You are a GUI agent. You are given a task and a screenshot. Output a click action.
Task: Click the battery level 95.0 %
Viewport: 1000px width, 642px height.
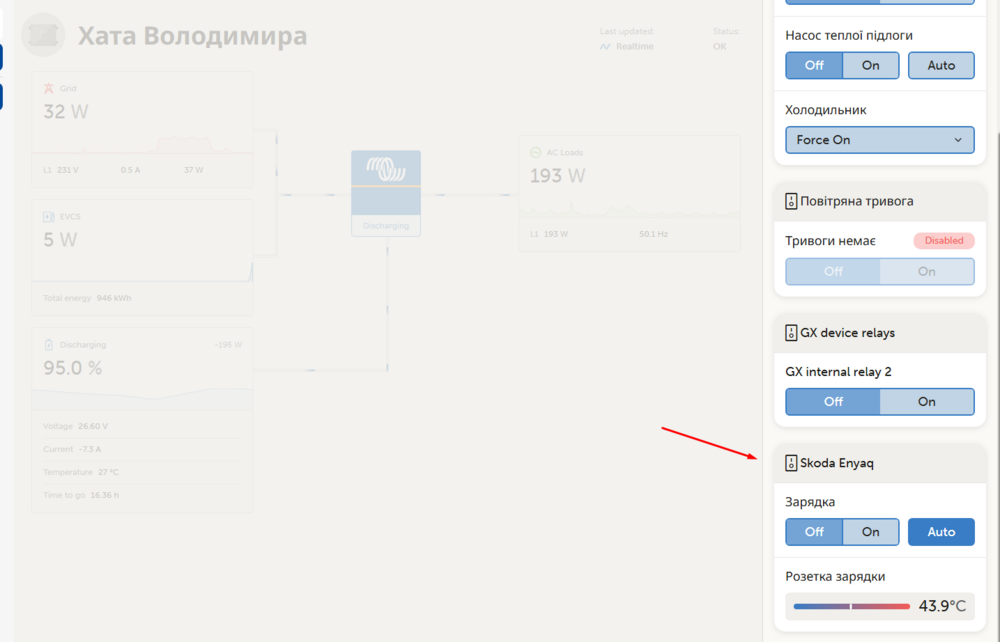[x=73, y=368]
